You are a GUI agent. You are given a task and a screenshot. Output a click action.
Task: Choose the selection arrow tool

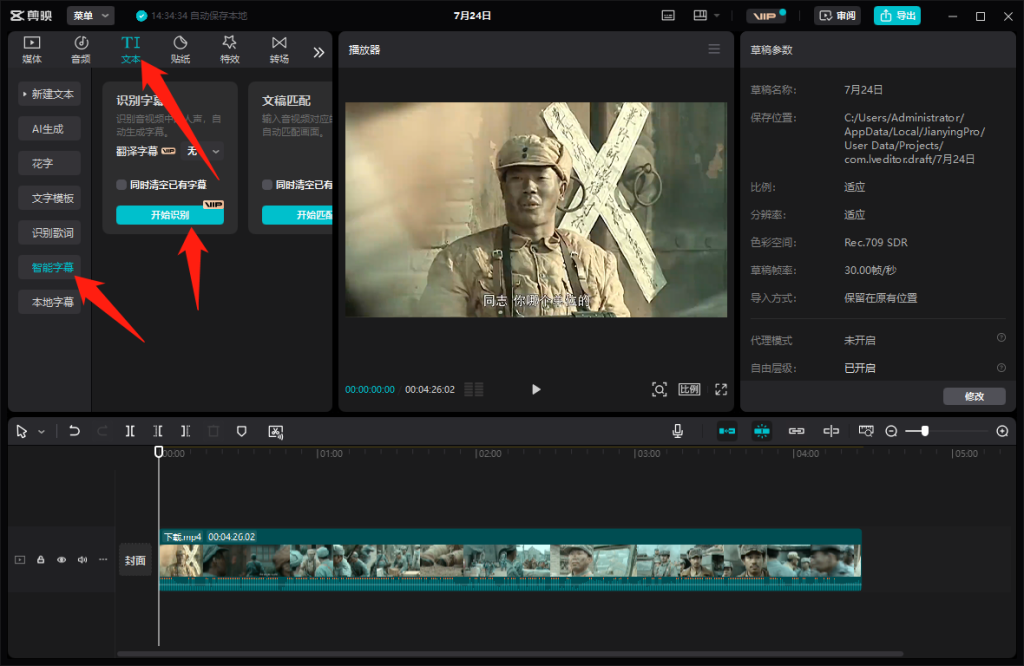(x=22, y=432)
